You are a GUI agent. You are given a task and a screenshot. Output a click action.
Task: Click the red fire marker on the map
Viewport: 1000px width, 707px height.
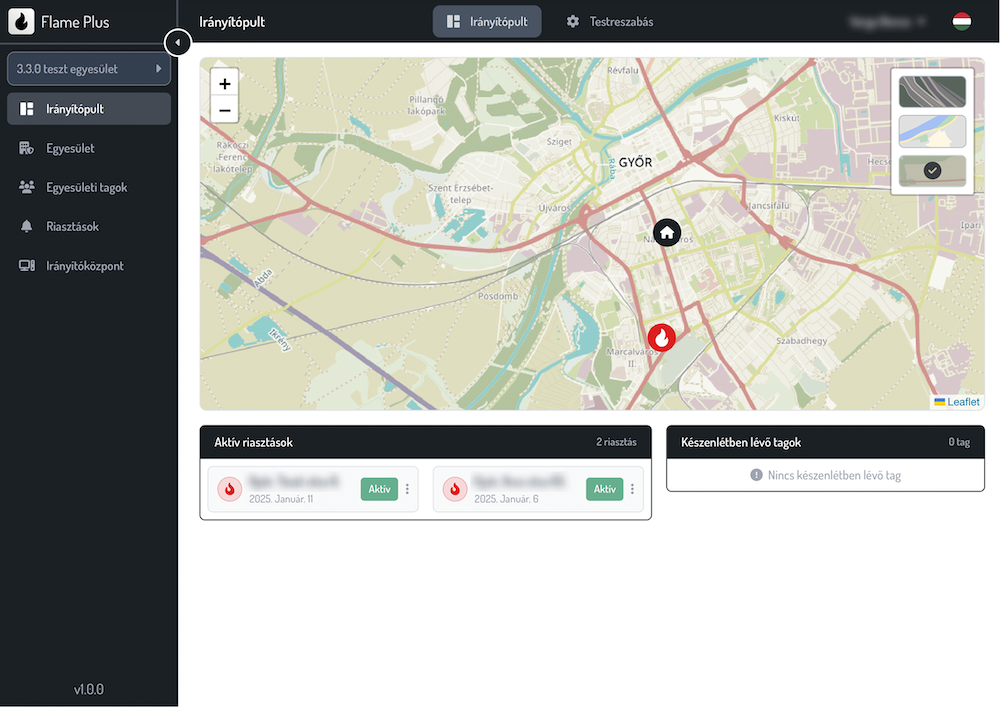click(661, 338)
